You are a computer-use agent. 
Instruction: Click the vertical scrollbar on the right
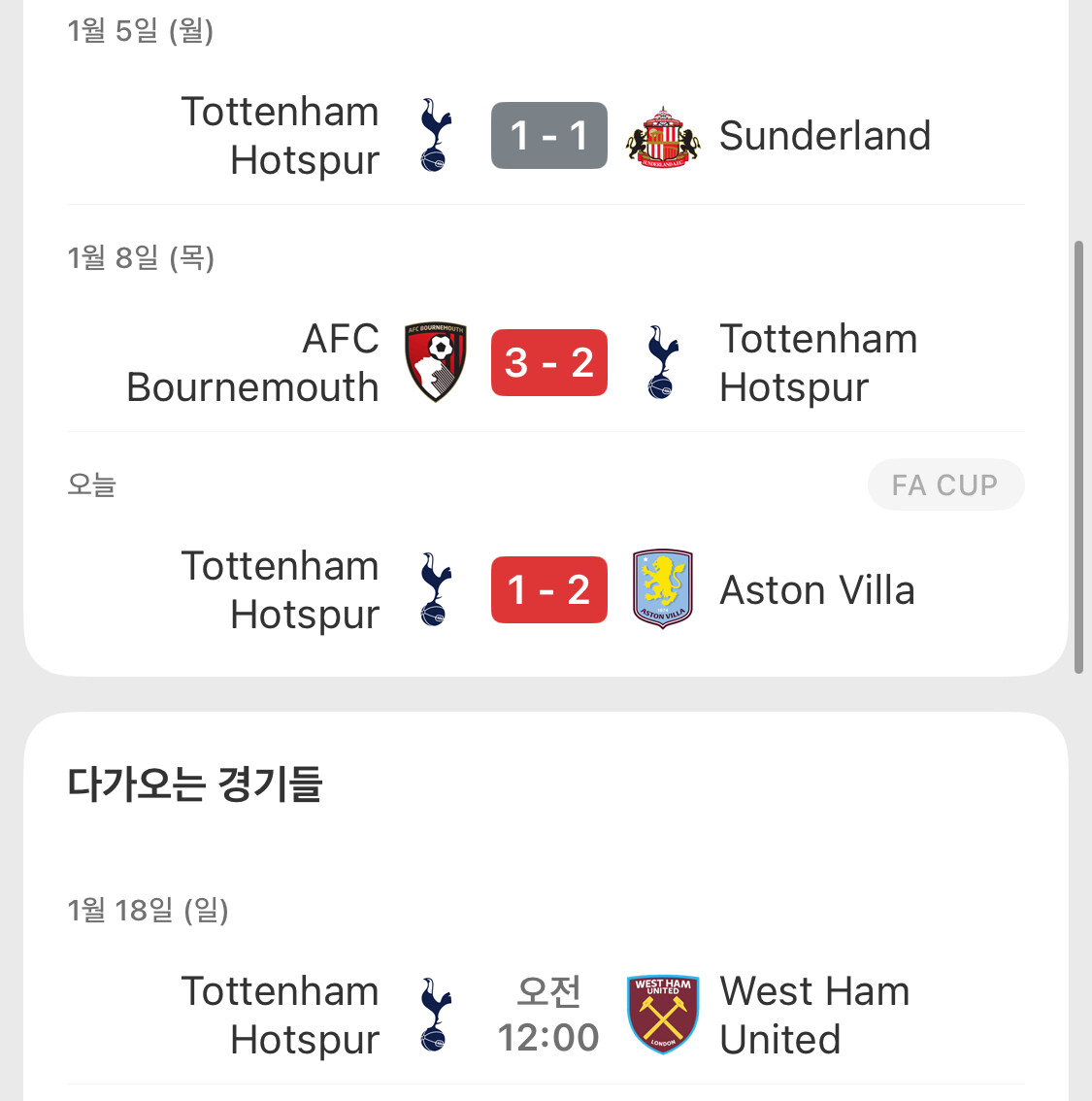(1078, 456)
